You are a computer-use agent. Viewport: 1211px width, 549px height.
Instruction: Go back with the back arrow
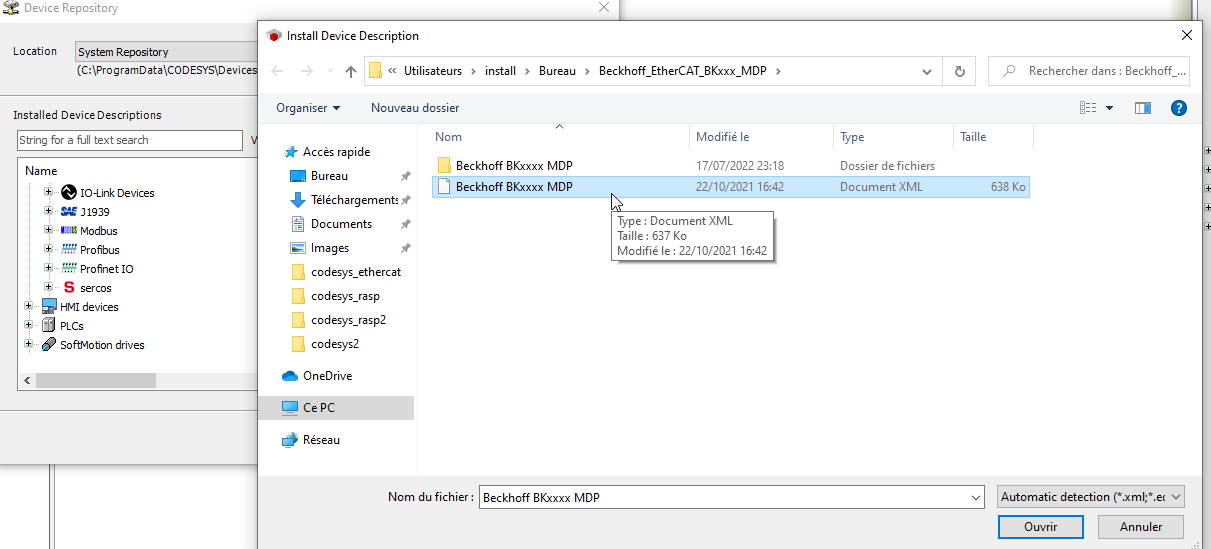tap(278, 71)
